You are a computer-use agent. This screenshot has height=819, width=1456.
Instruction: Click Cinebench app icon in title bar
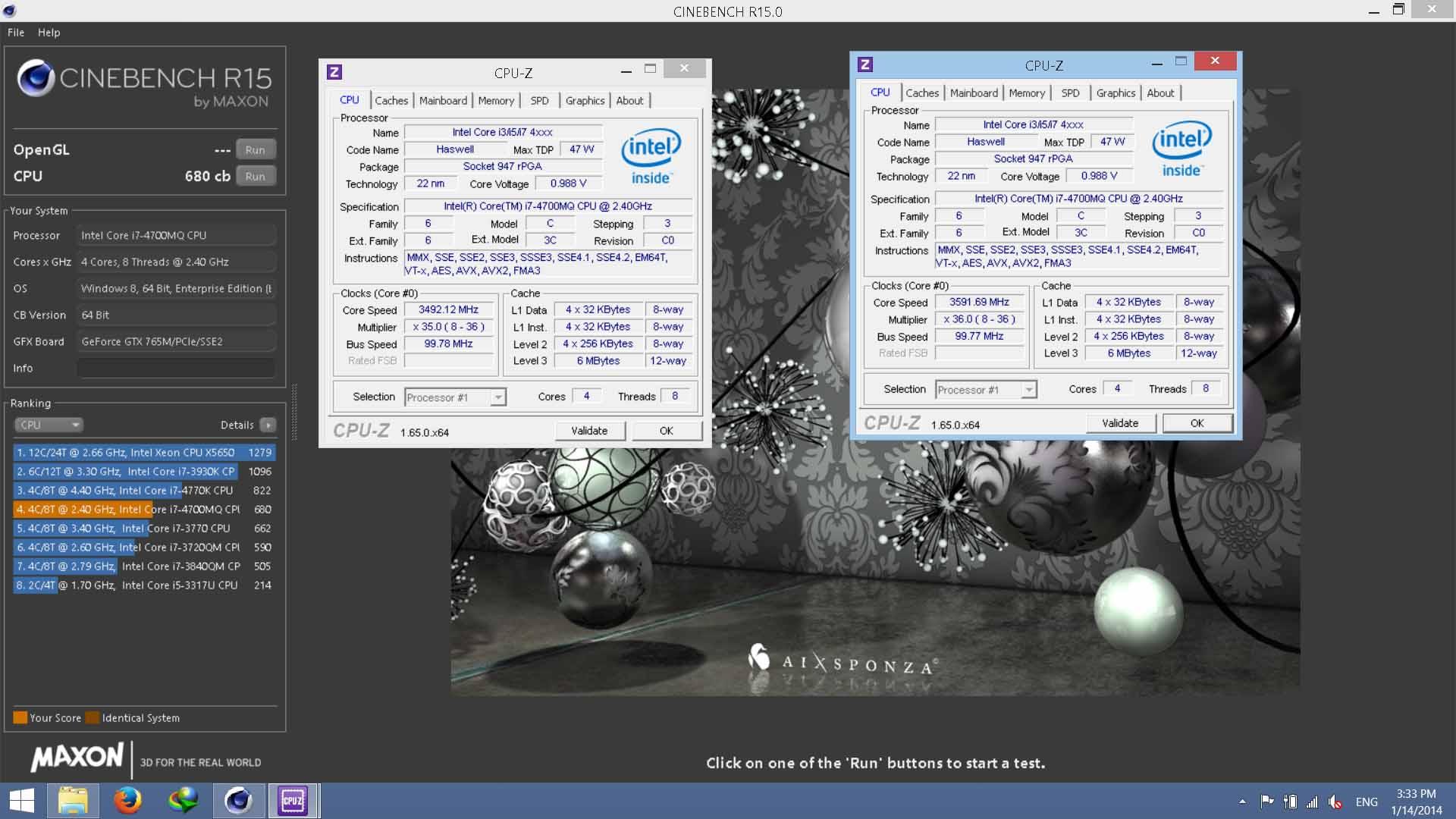point(9,11)
